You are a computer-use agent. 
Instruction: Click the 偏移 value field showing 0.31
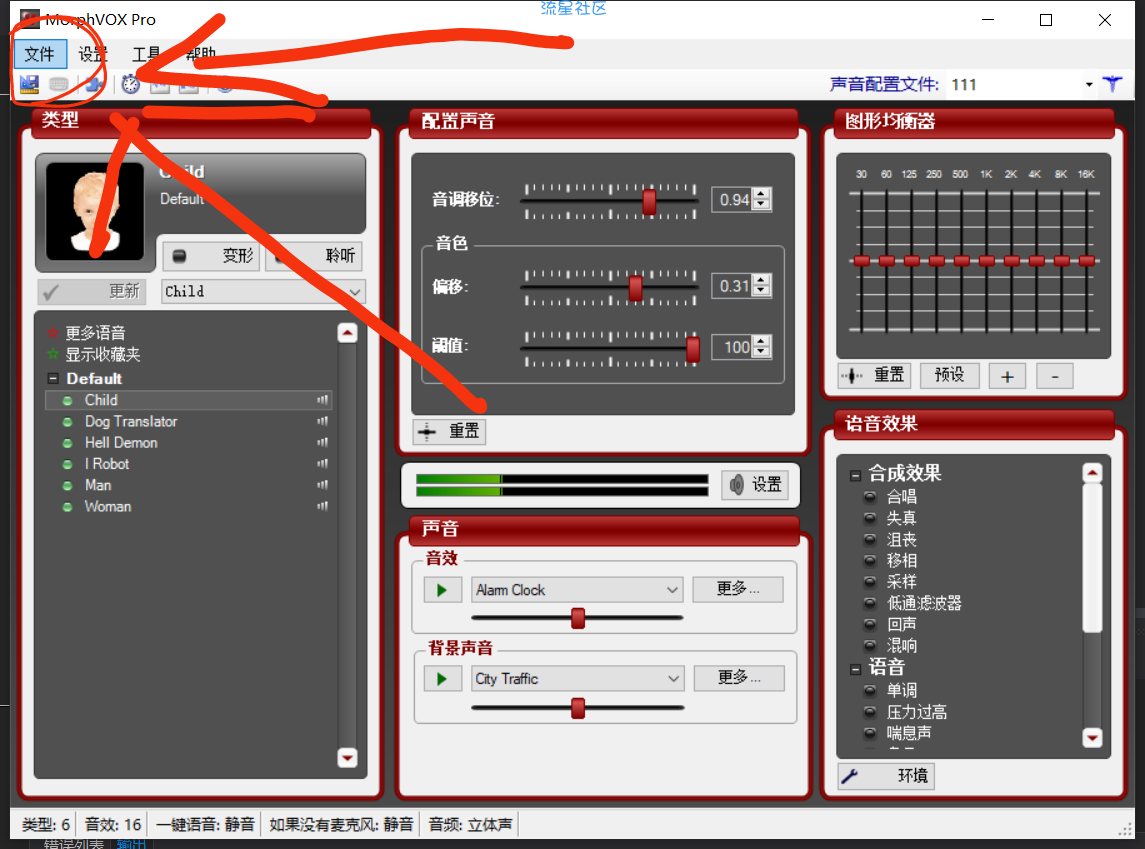point(734,286)
